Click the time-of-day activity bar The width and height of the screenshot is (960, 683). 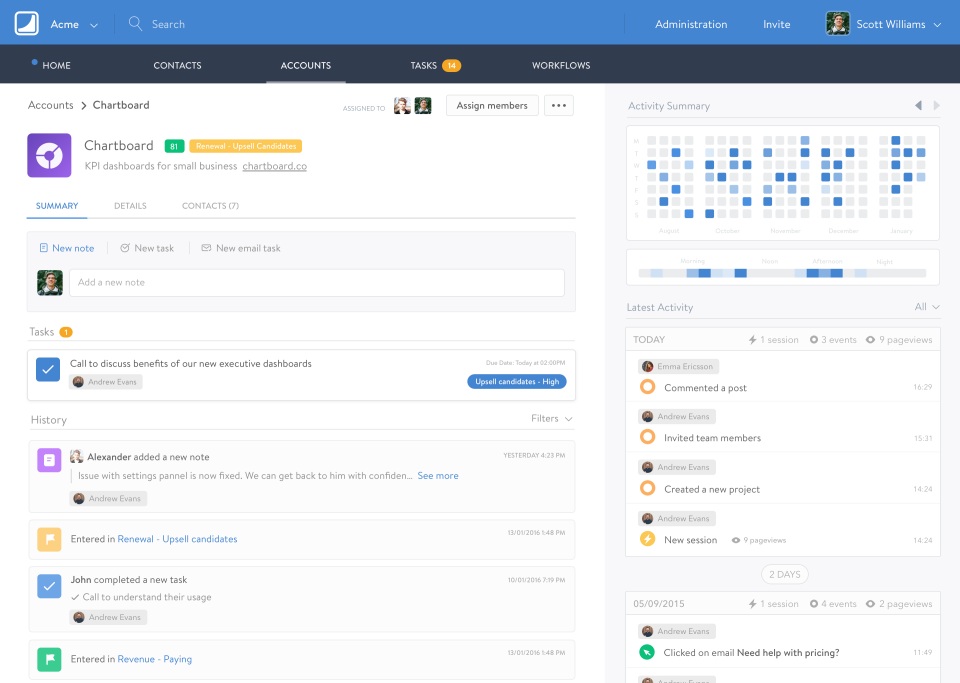(782, 273)
